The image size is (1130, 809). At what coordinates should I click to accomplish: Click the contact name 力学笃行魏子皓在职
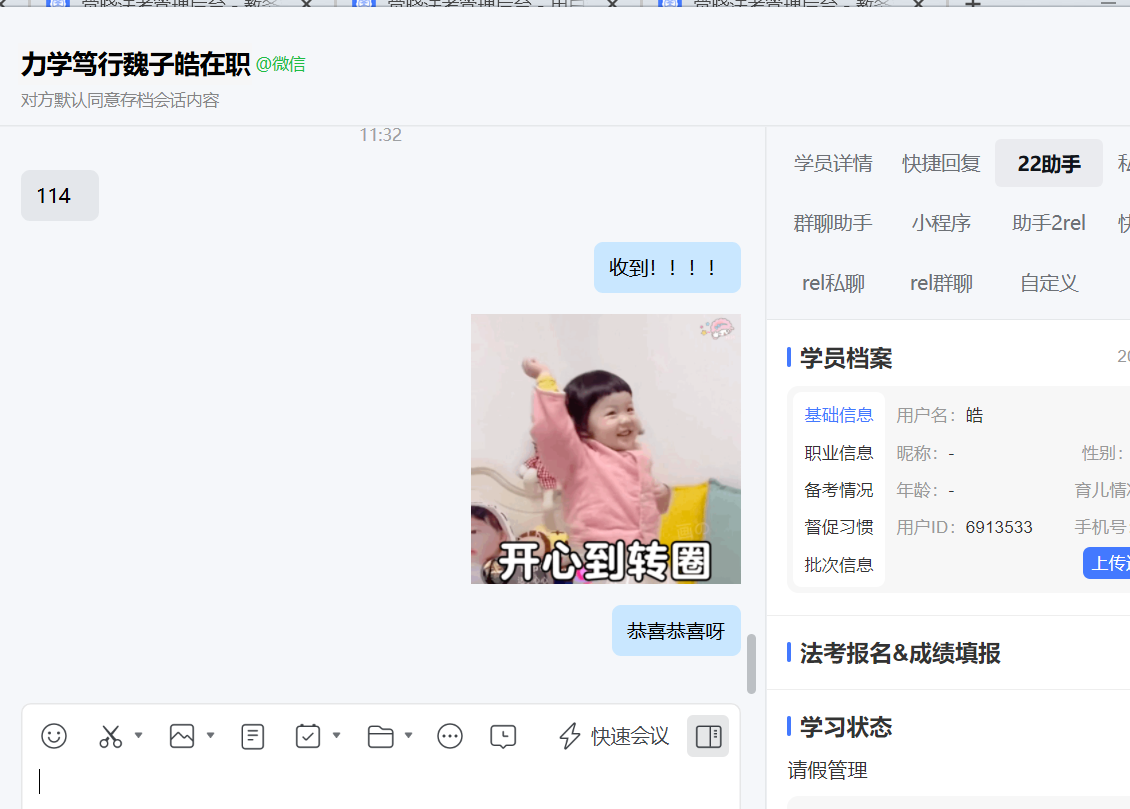[x=135, y=64]
